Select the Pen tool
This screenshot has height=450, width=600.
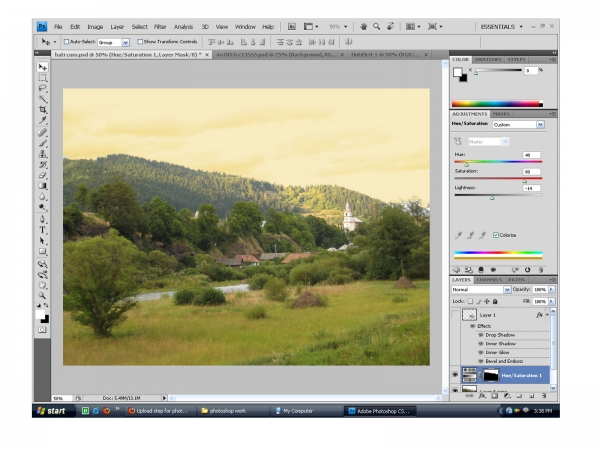point(42,220)
